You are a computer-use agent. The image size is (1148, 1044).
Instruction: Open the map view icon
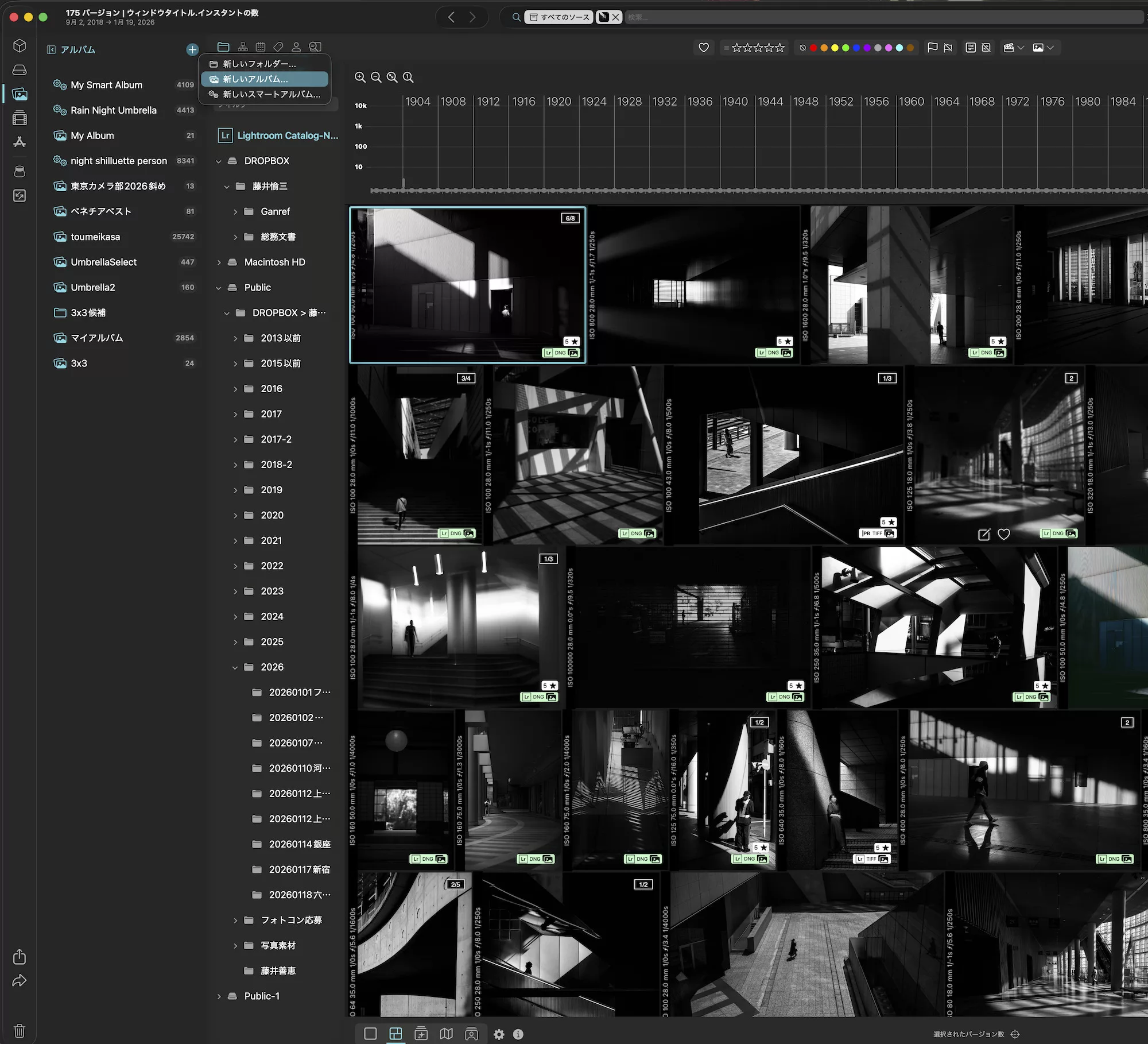446,1034
